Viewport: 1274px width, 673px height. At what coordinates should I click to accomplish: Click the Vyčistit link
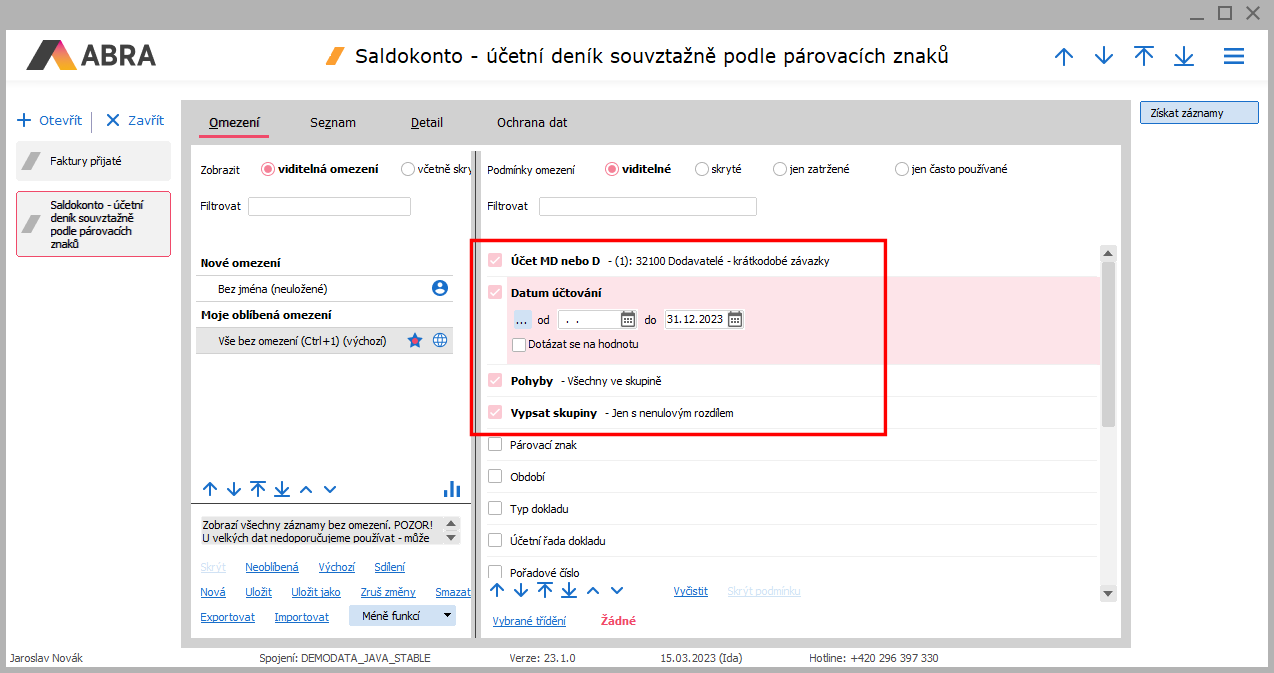point(690,591)
